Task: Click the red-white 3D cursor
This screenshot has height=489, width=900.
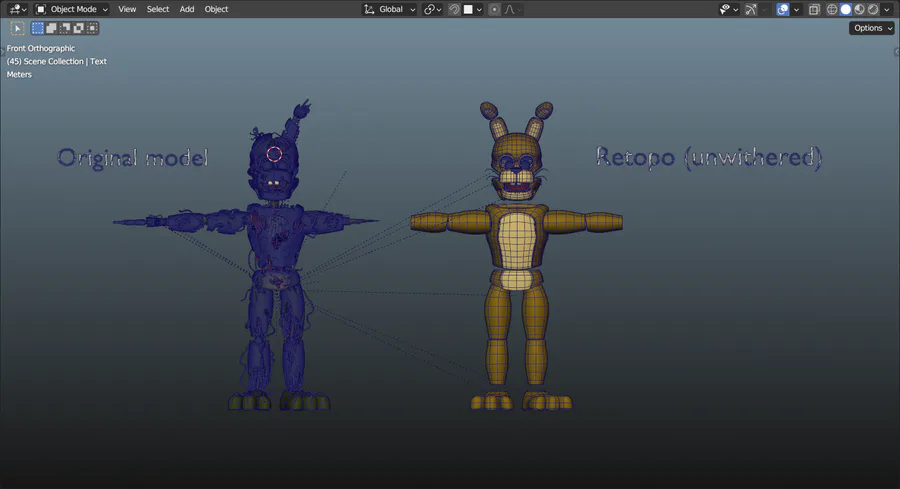Action: pos(274,154)
